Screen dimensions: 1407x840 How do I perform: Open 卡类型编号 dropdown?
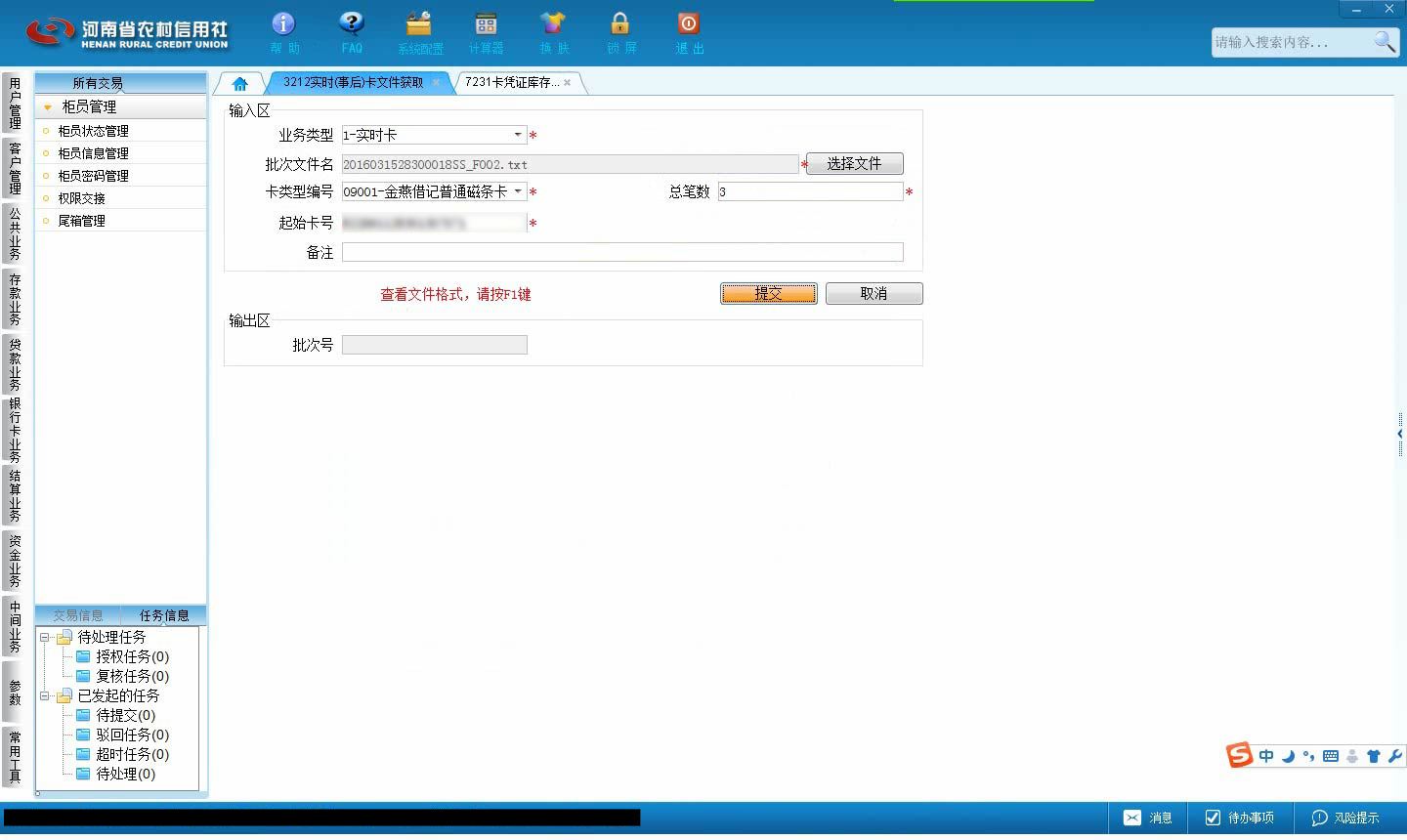pyautogui.click(x=518, y=191)
